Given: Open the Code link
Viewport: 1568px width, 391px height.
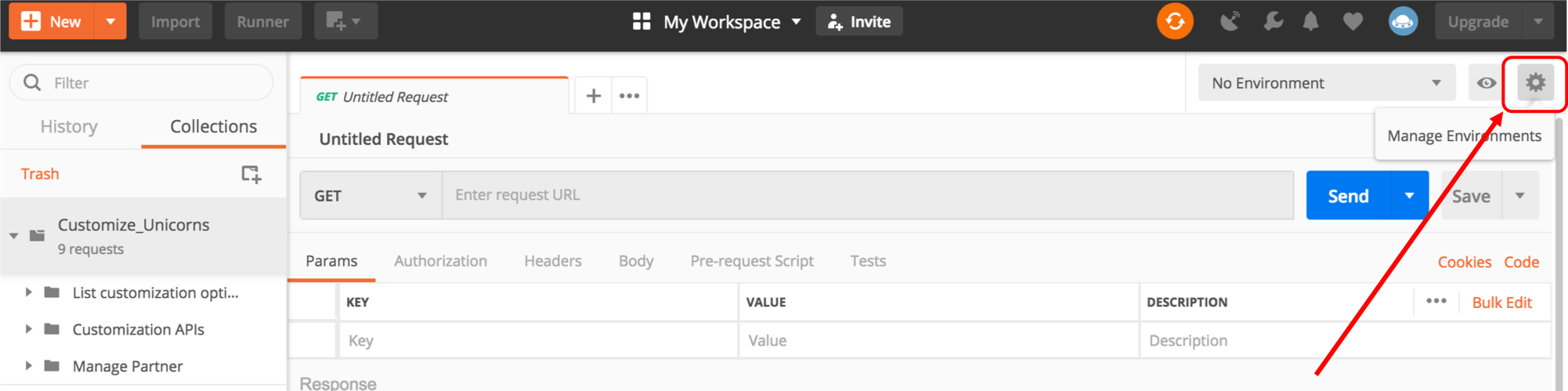Looking at the screenshot, I should [1521, 262].
